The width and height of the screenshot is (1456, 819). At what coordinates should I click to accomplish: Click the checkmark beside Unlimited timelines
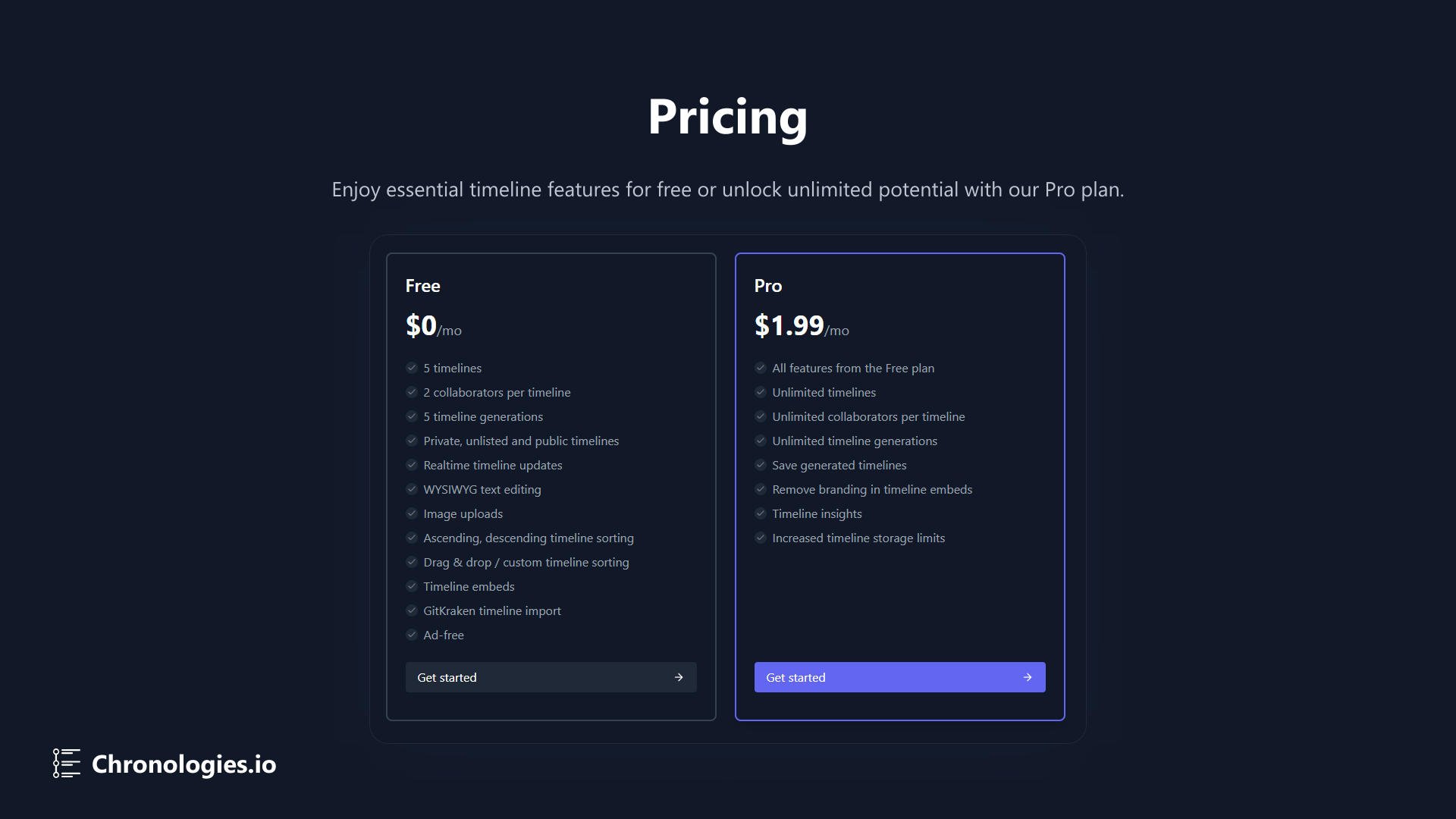coord(761,392)
